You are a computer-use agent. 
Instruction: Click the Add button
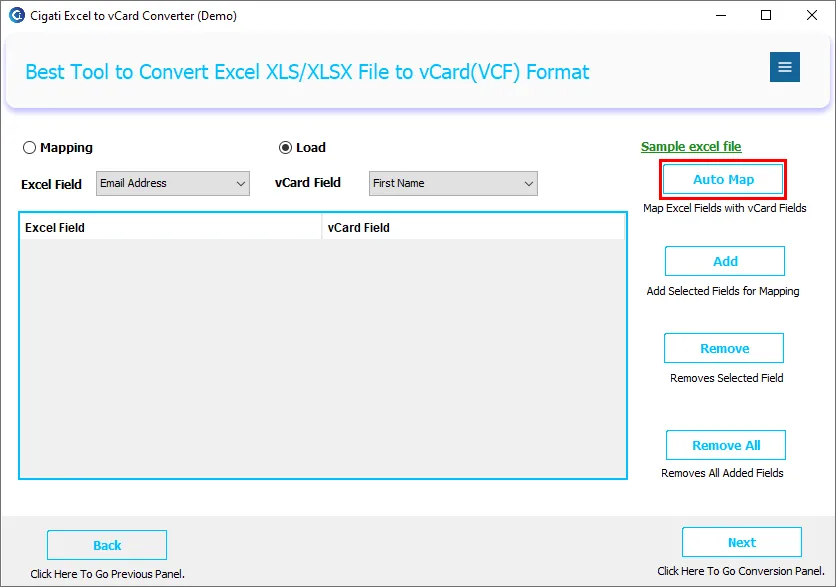725,261
